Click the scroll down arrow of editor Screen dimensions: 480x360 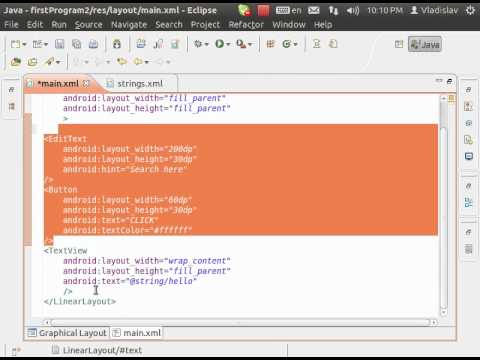click(x=443, y=312)
